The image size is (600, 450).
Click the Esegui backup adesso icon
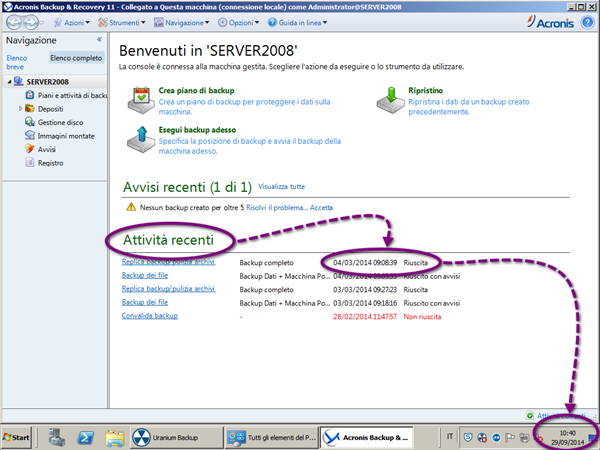(141, 139)
